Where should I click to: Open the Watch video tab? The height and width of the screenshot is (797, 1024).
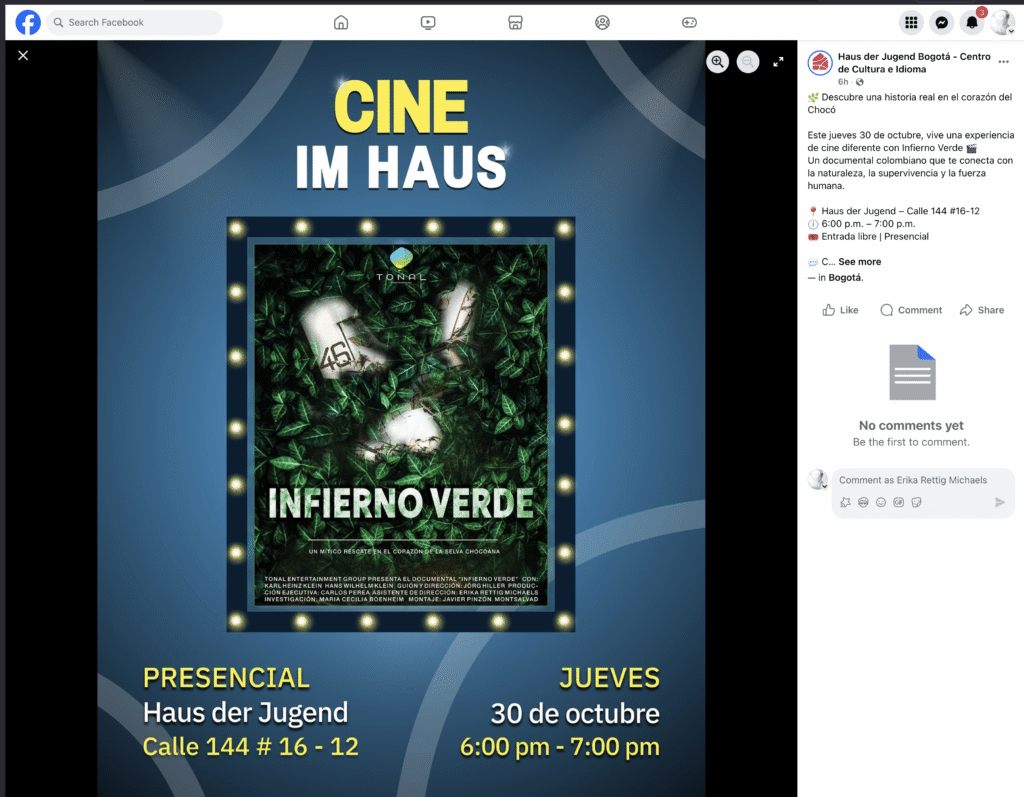tap(428, 22)
